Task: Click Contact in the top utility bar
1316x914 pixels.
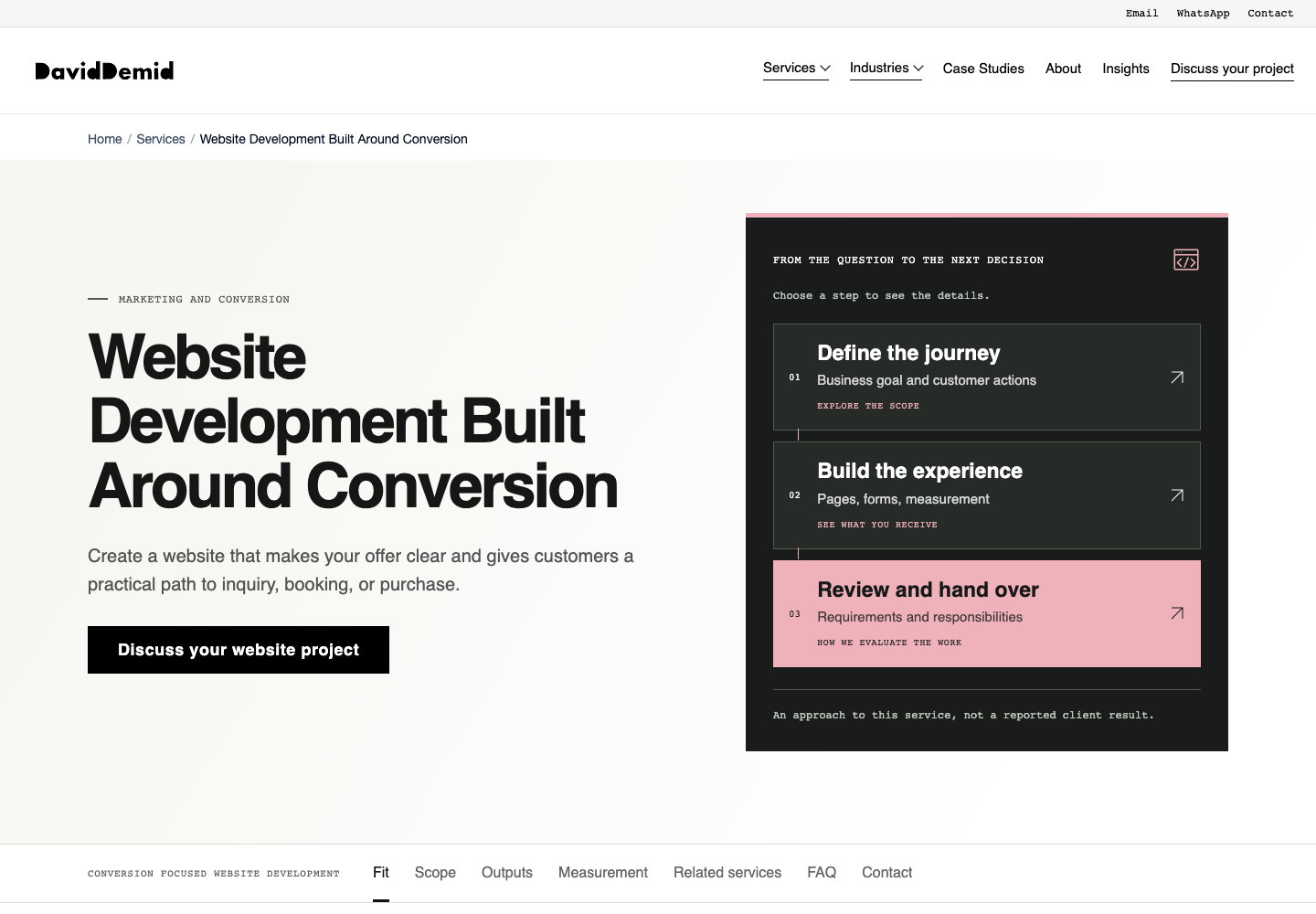Action: 1270,14
